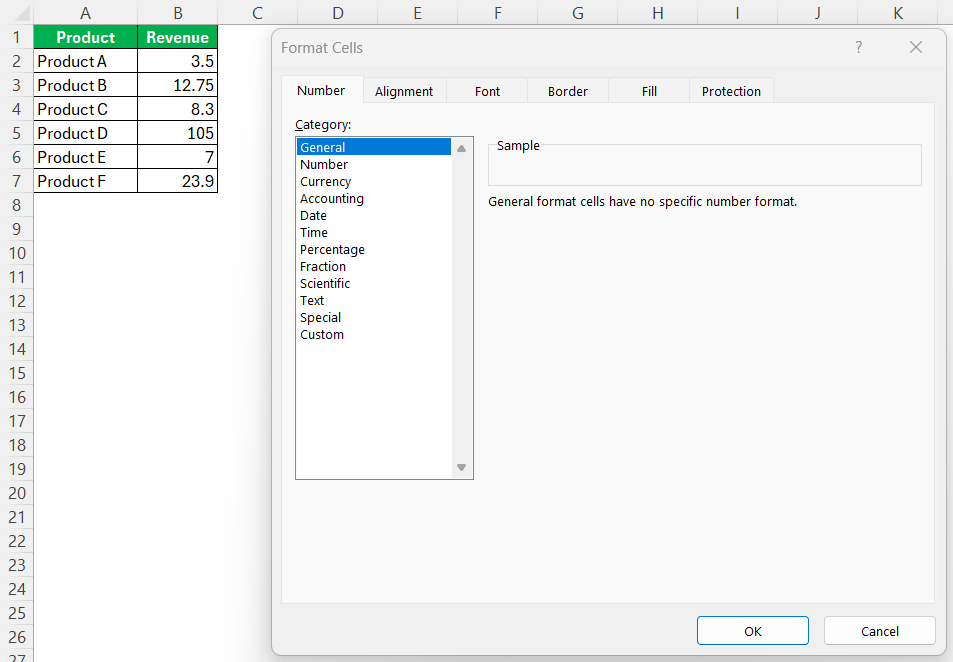Select column A header
This screenshot has height=662, width=953.
(x=86, y=13)
